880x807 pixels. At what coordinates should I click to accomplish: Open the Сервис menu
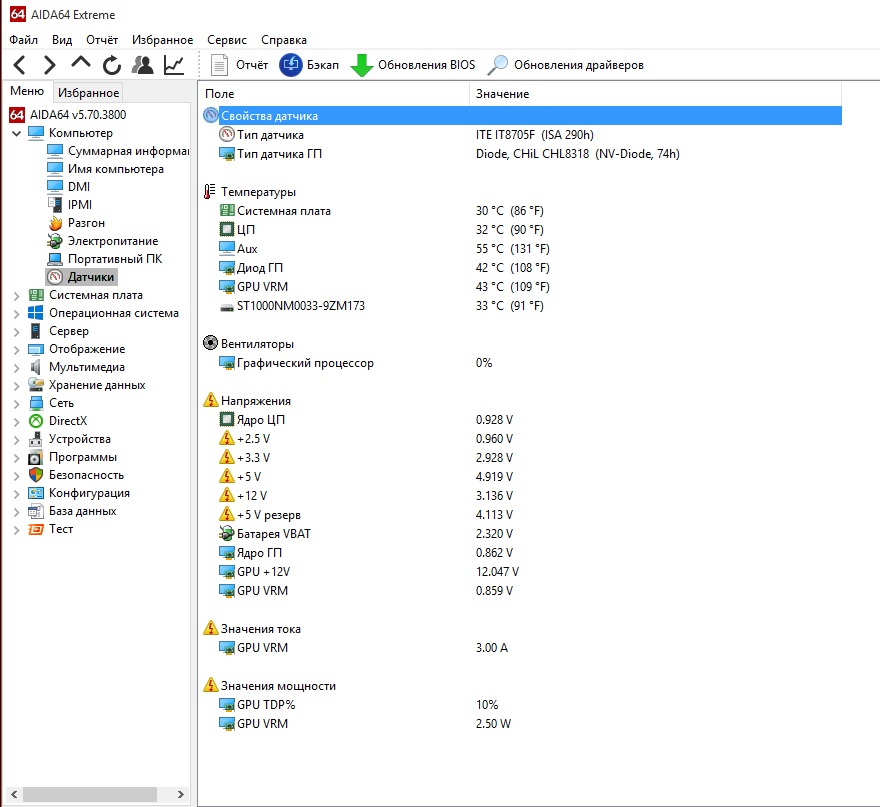pos(227,40)
